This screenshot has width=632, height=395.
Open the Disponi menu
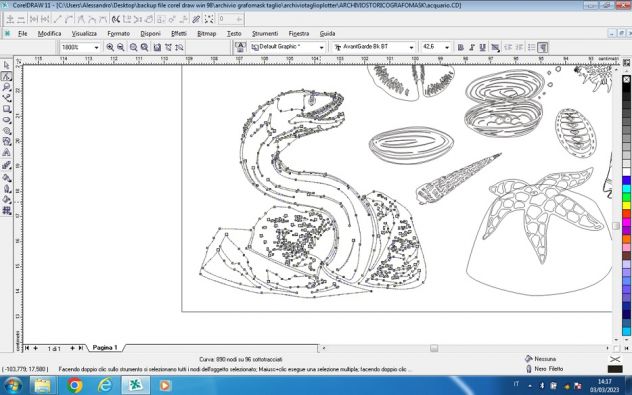point(150,33)
